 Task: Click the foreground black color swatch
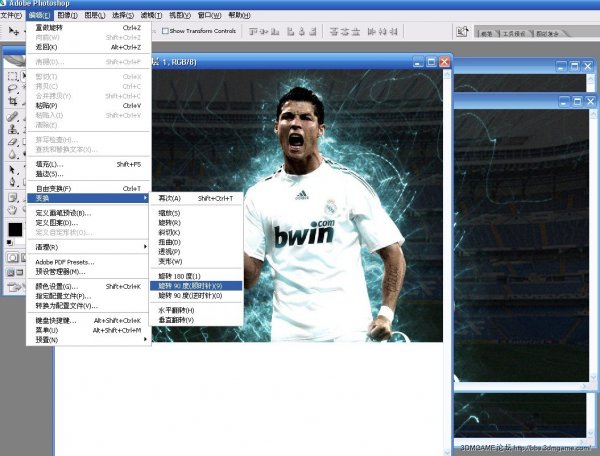pyautogui.click(x=14, y=230)
